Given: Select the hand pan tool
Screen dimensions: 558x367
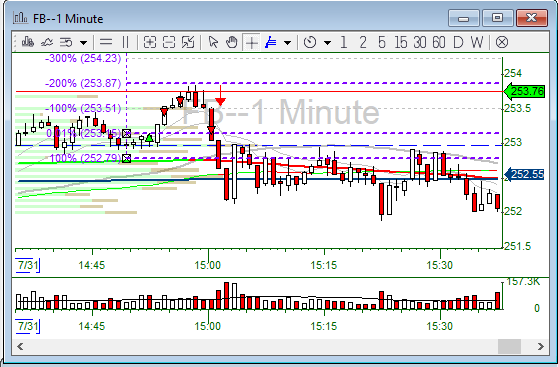Looking at the screenshot, I should (232, 42).
